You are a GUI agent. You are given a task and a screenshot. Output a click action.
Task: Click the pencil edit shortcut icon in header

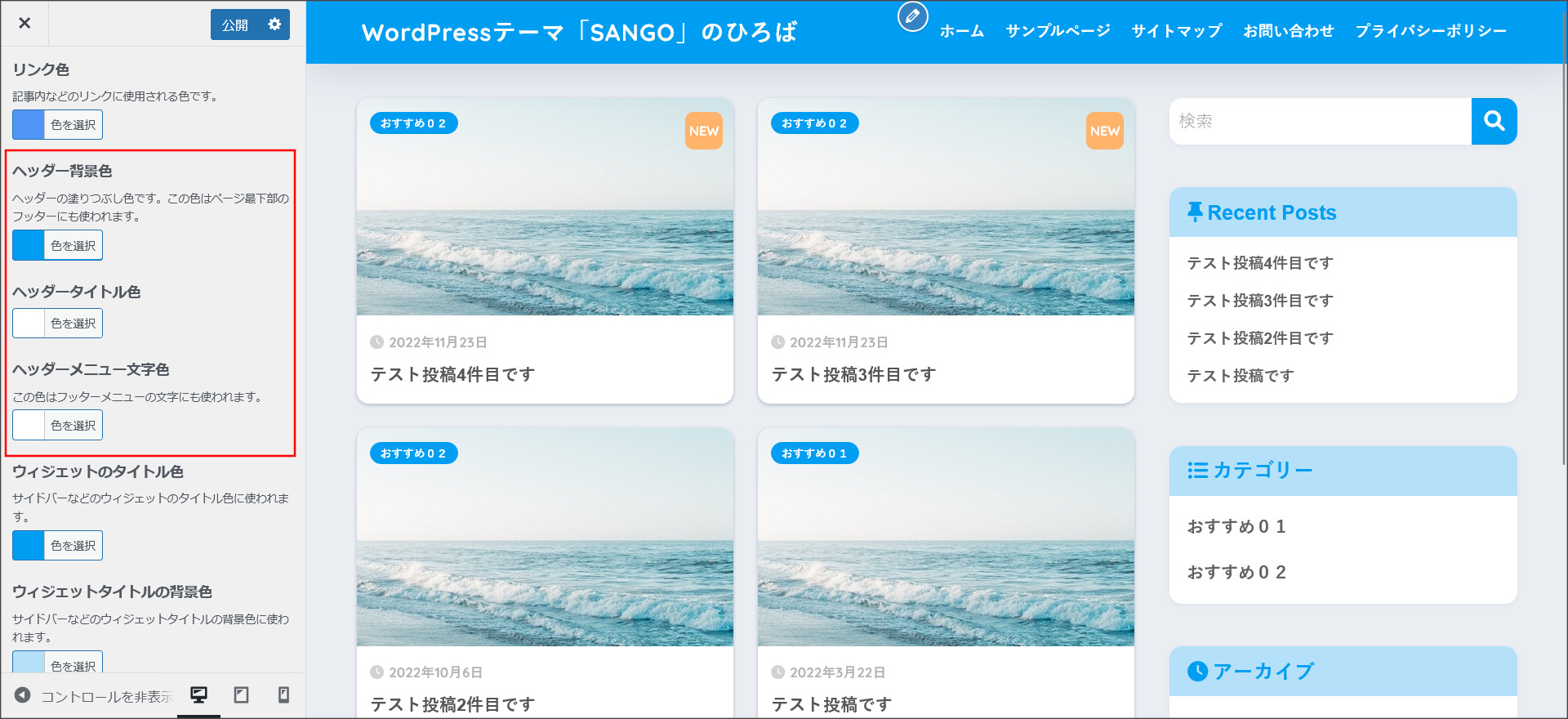(x=912, y=16)
